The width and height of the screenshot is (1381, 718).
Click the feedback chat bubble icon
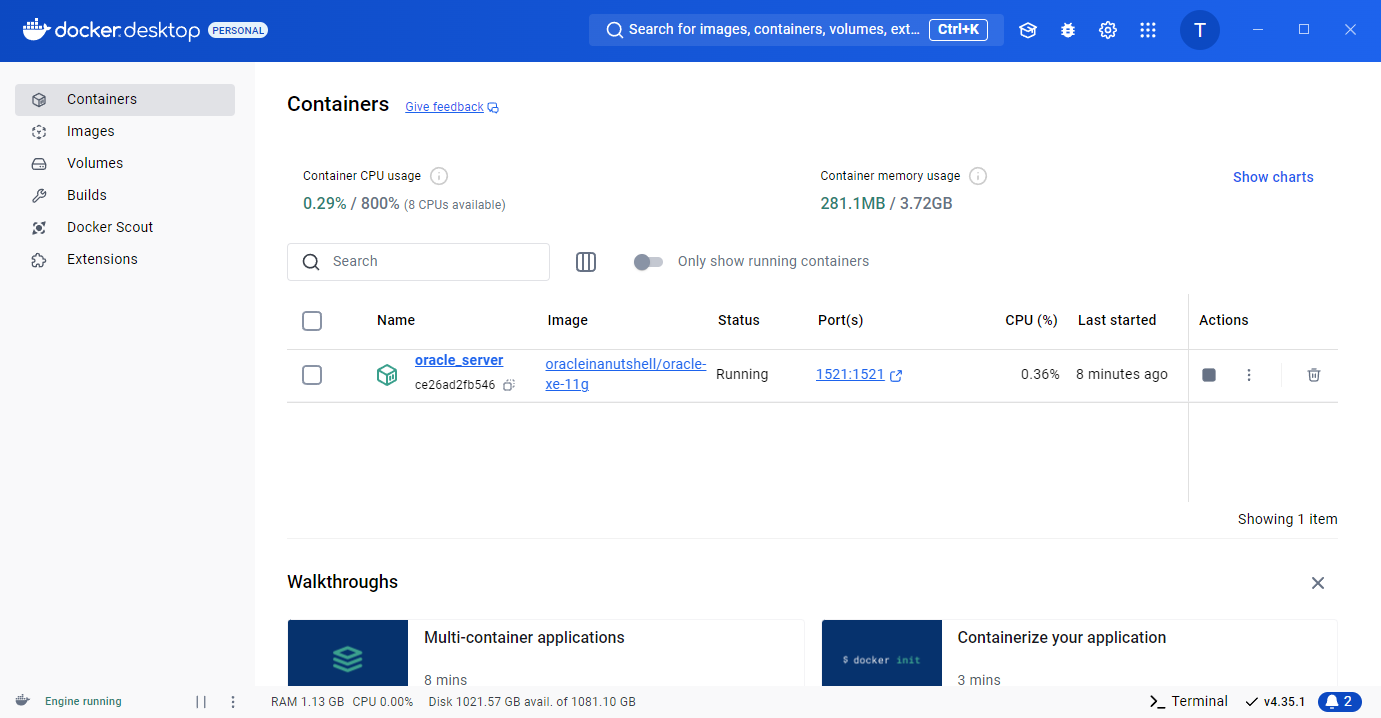pos(493,108)
